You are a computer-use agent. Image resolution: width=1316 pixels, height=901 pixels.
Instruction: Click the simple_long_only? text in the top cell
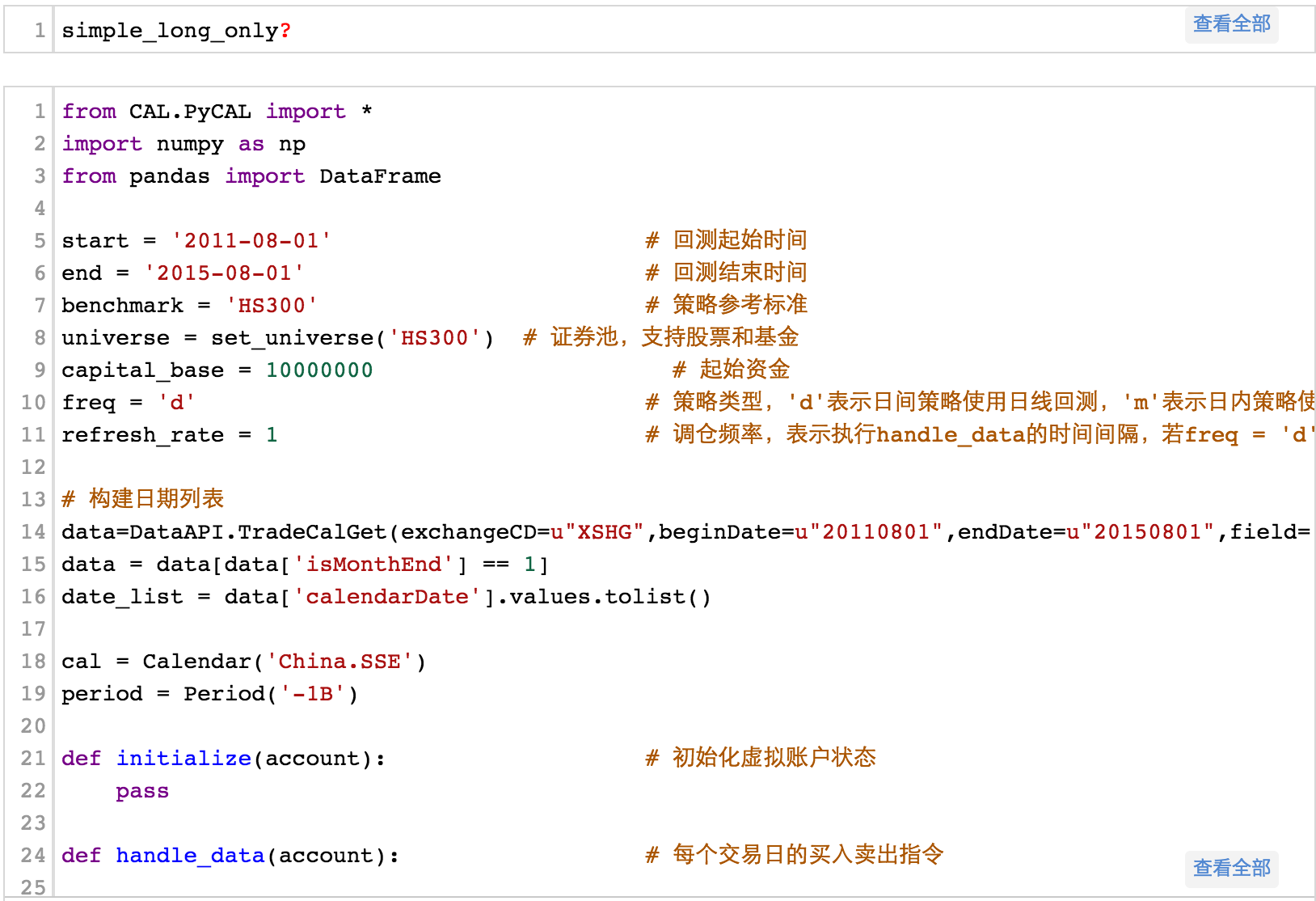(x=175, y=31)
